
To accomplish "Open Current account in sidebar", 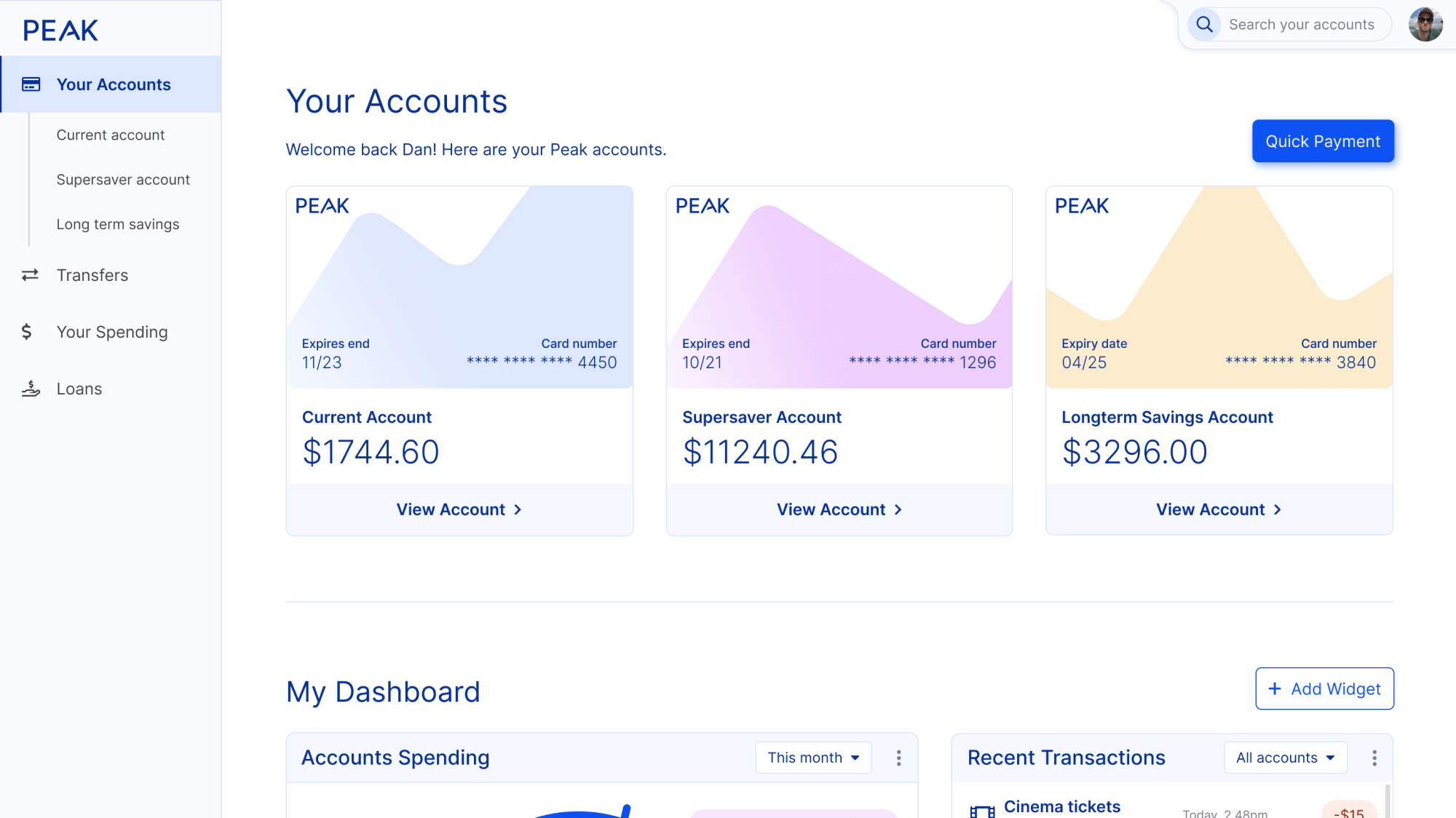I will (111, 135).
